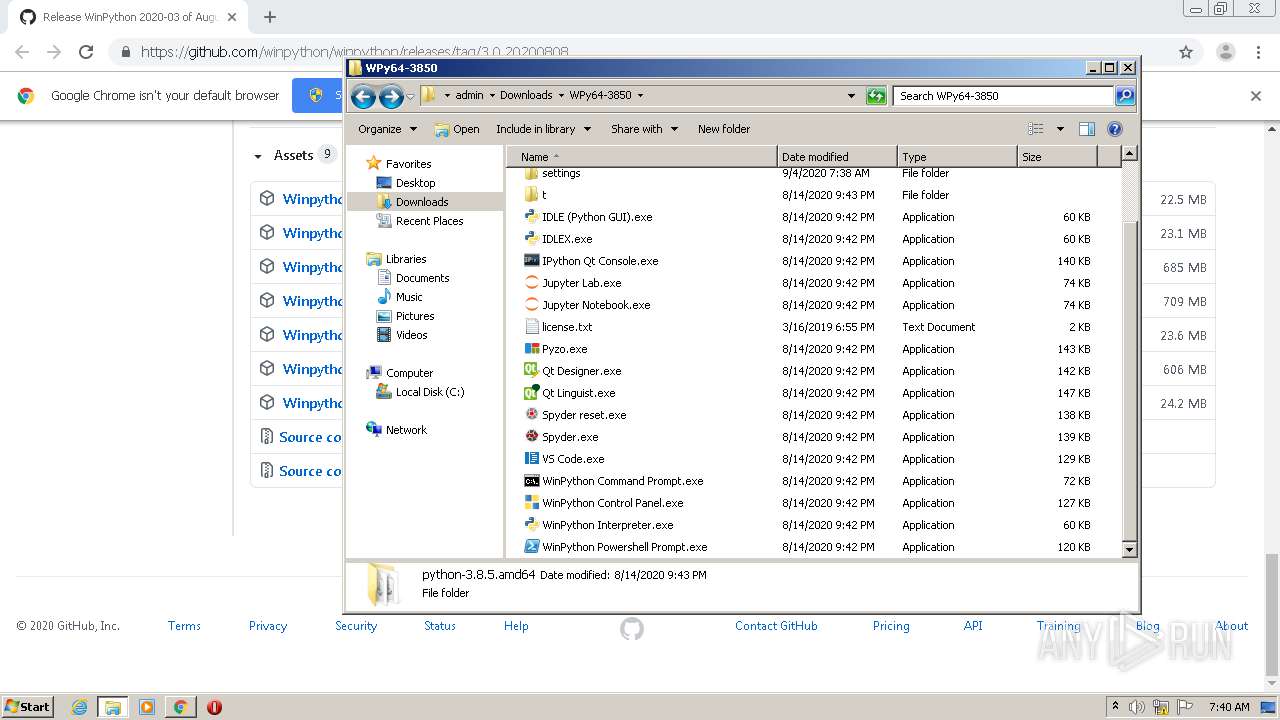Select the Qt Linguist.exe icon
This screenshot has height=720, width=1280.
[532, 393]
